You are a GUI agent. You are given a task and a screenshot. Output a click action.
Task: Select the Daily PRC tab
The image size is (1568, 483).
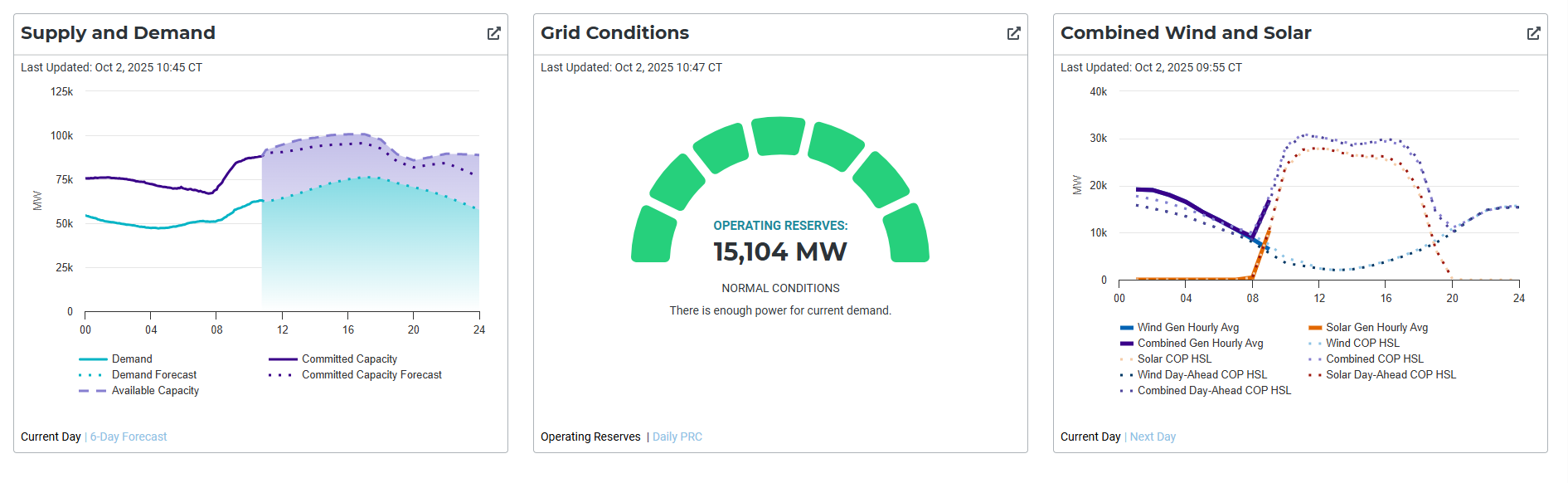pyautogui.click(x=677, y=437)
